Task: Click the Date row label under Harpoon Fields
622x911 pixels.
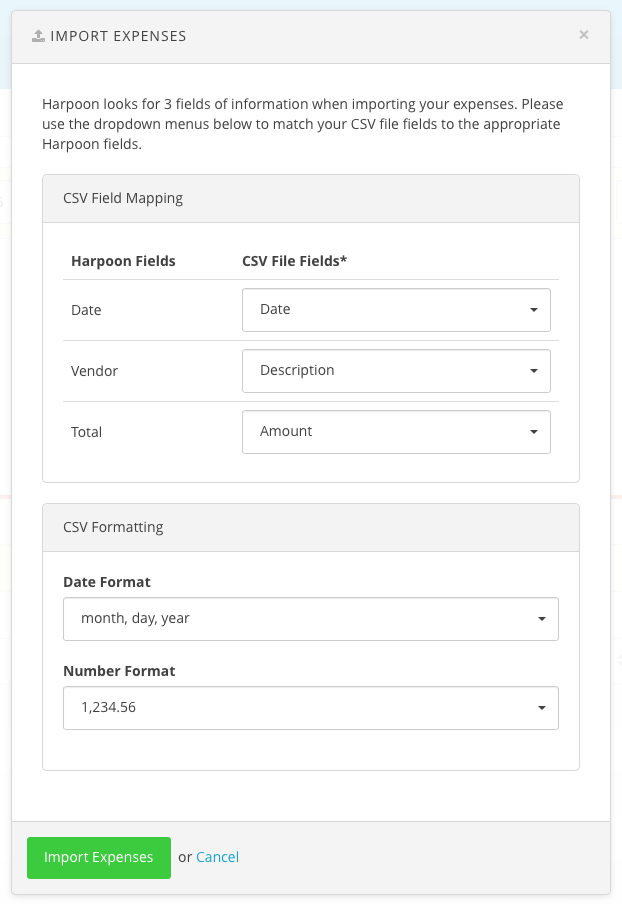Action: pyautogui.click(x=86, y=310)
